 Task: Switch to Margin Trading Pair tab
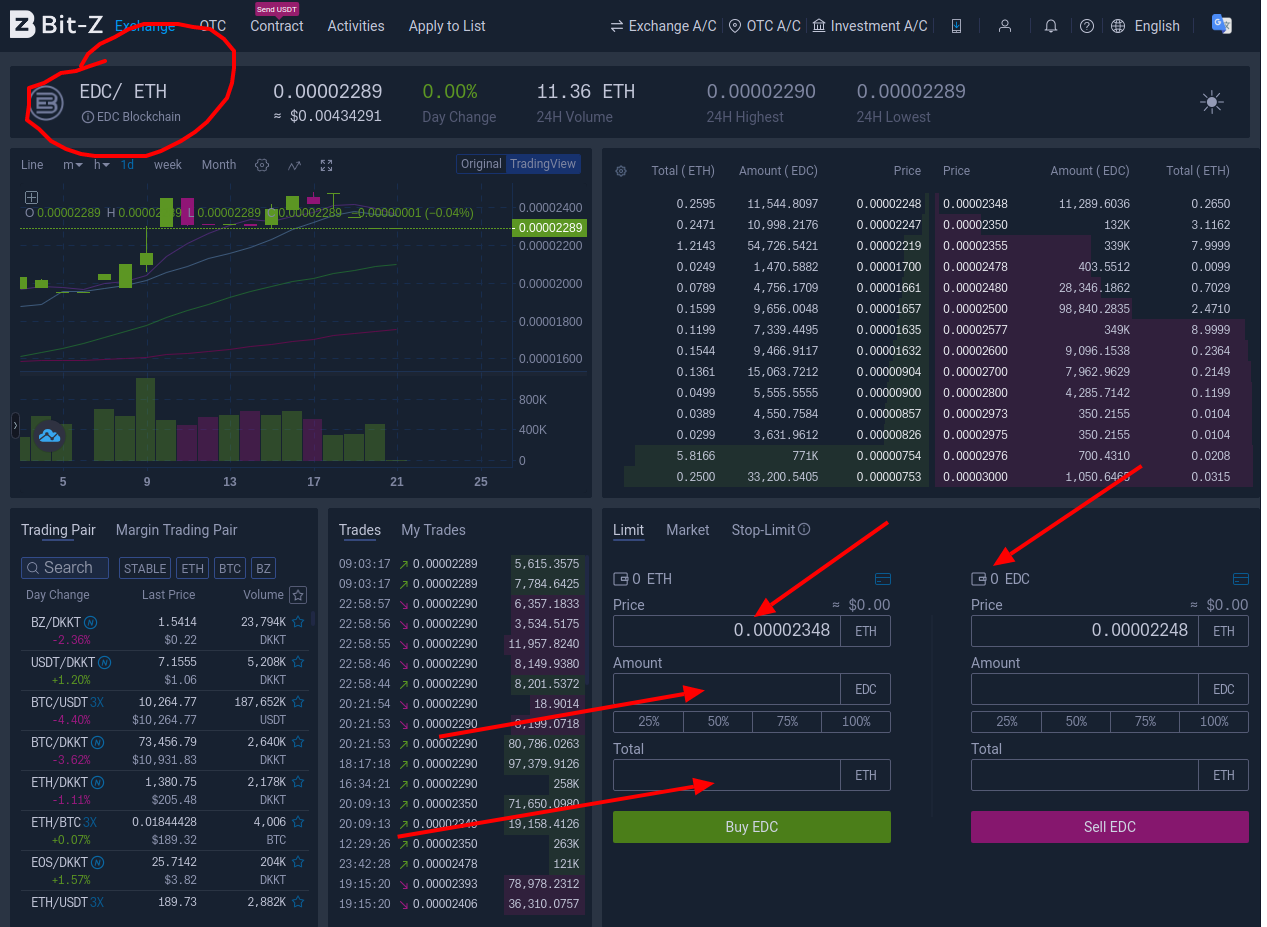coord(177,530)
